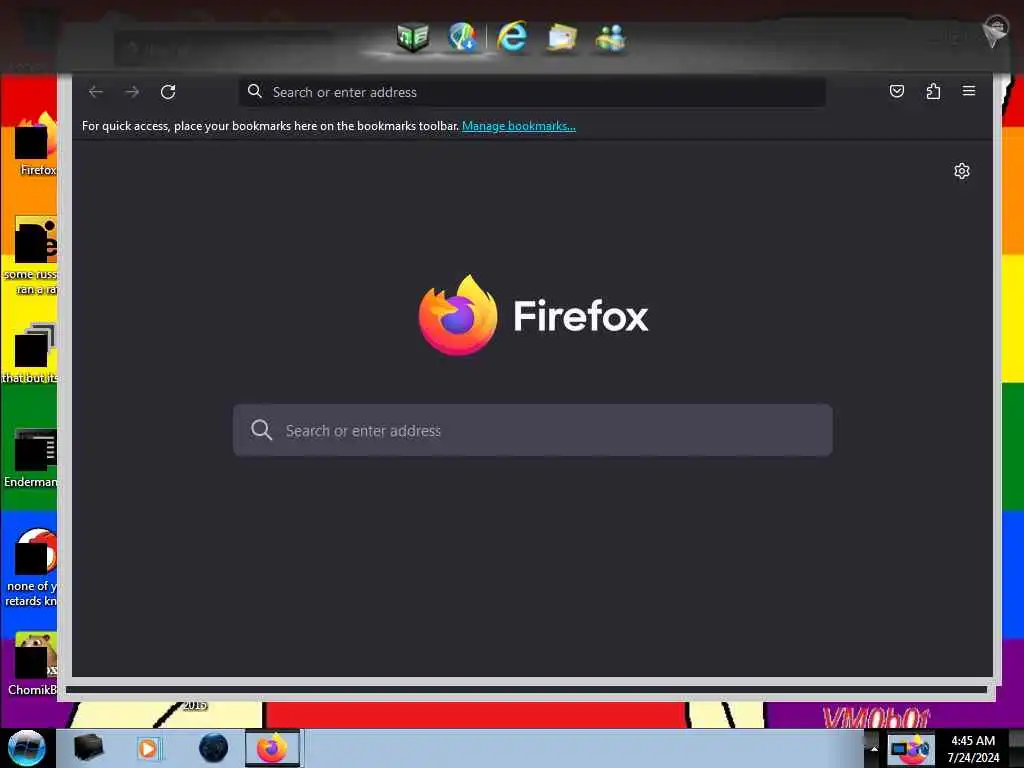Open the clock showing 4:45 AM
Viewport: 1024px width, 768px height.
click(973, 748)
